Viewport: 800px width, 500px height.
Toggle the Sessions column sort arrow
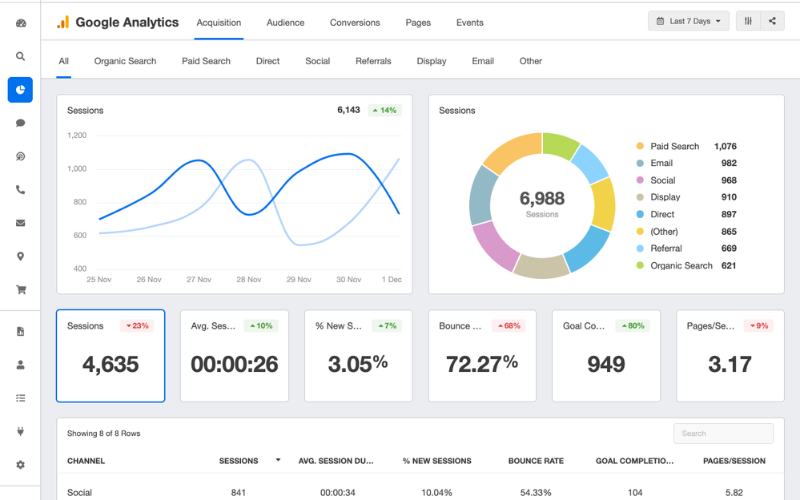pyautogui.click(x=278, y=460)
